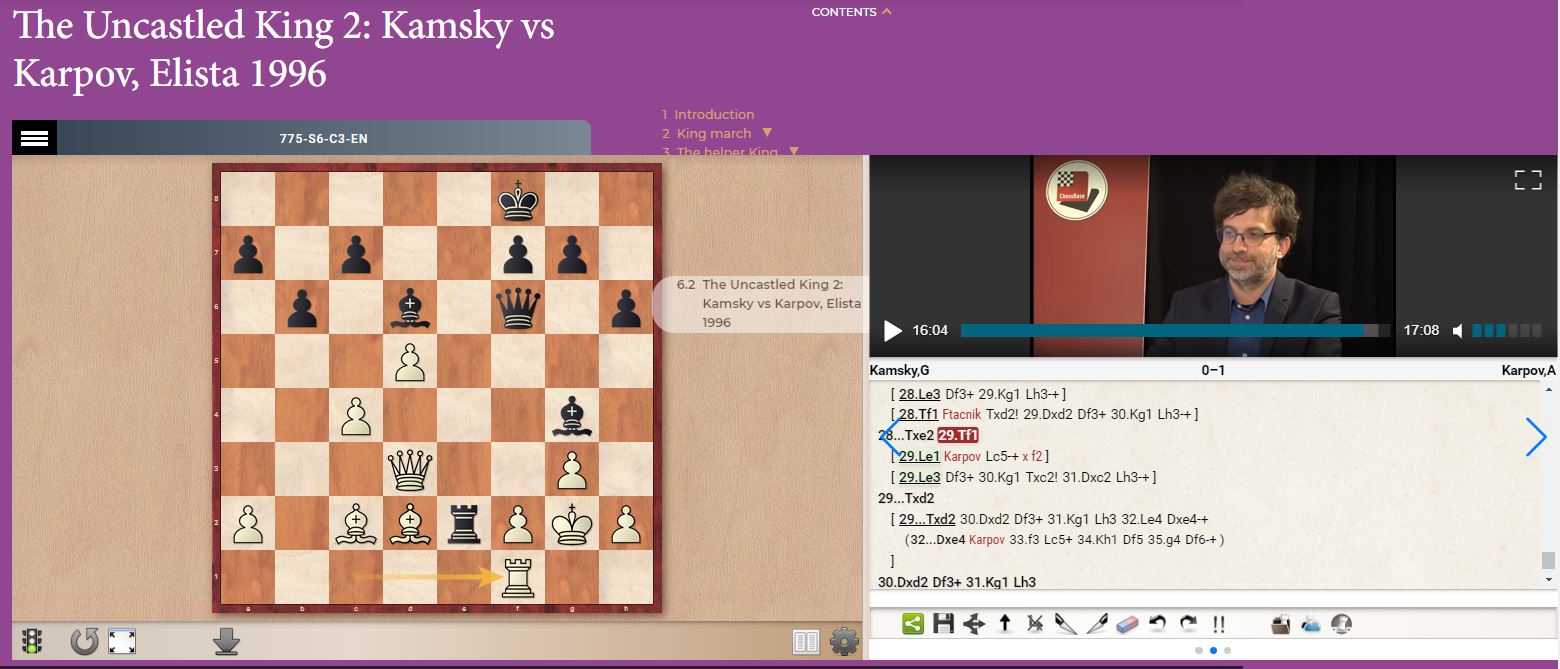Image resolution: width=1560 pixels, height=669 pixels.
Task: Click the black queen on f6
Action: 518,310
